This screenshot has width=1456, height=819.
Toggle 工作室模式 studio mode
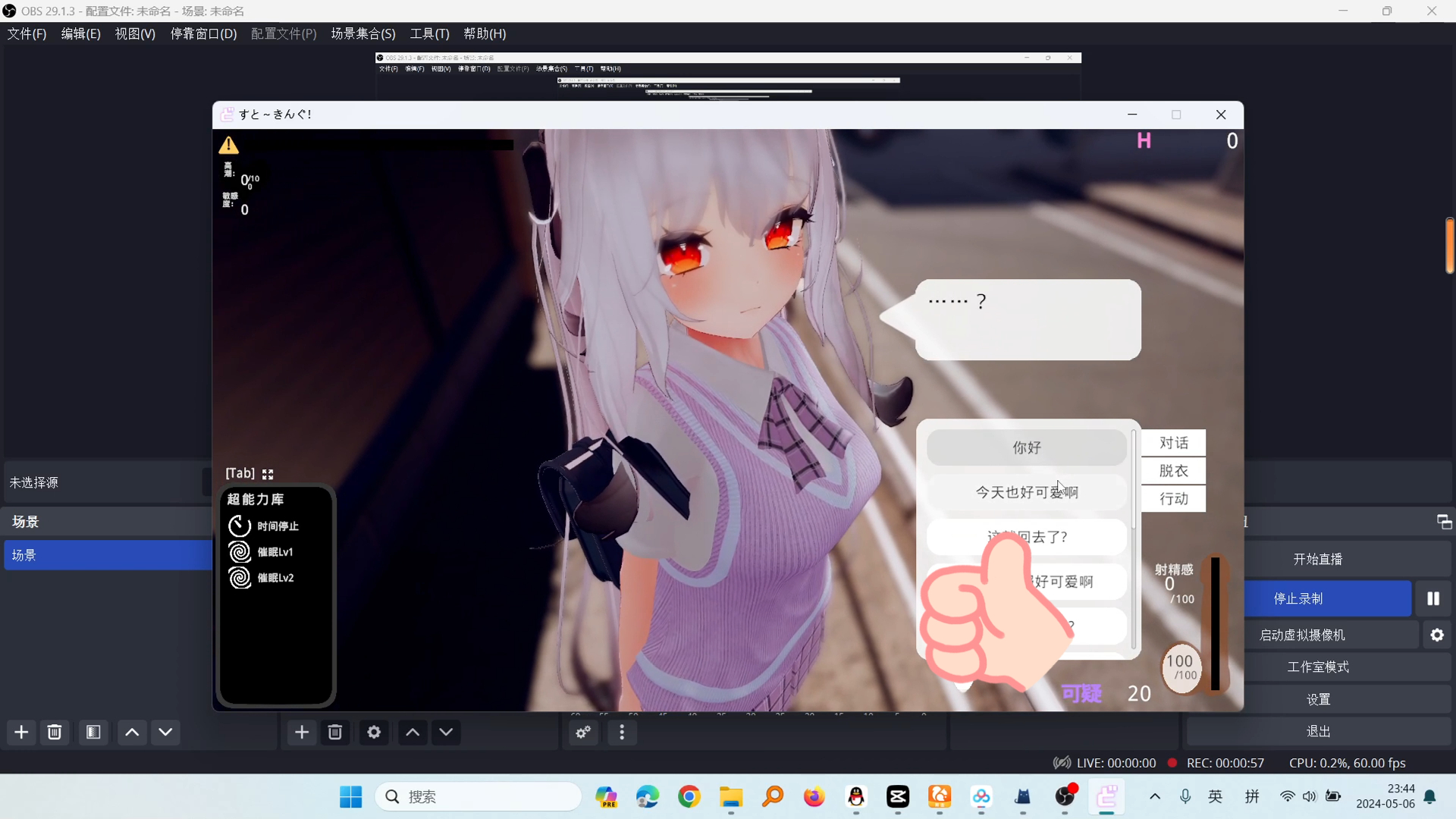[x=1348, y=667]
